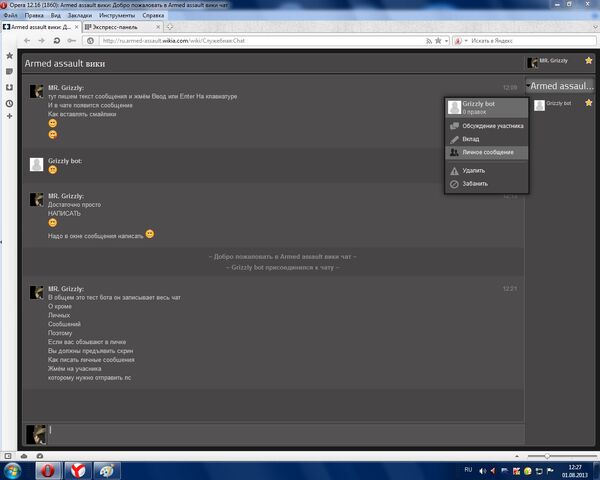Show hidden status bar items with the up arrow
The width and height of the screenshot is (600, 480).
[517, 456]
